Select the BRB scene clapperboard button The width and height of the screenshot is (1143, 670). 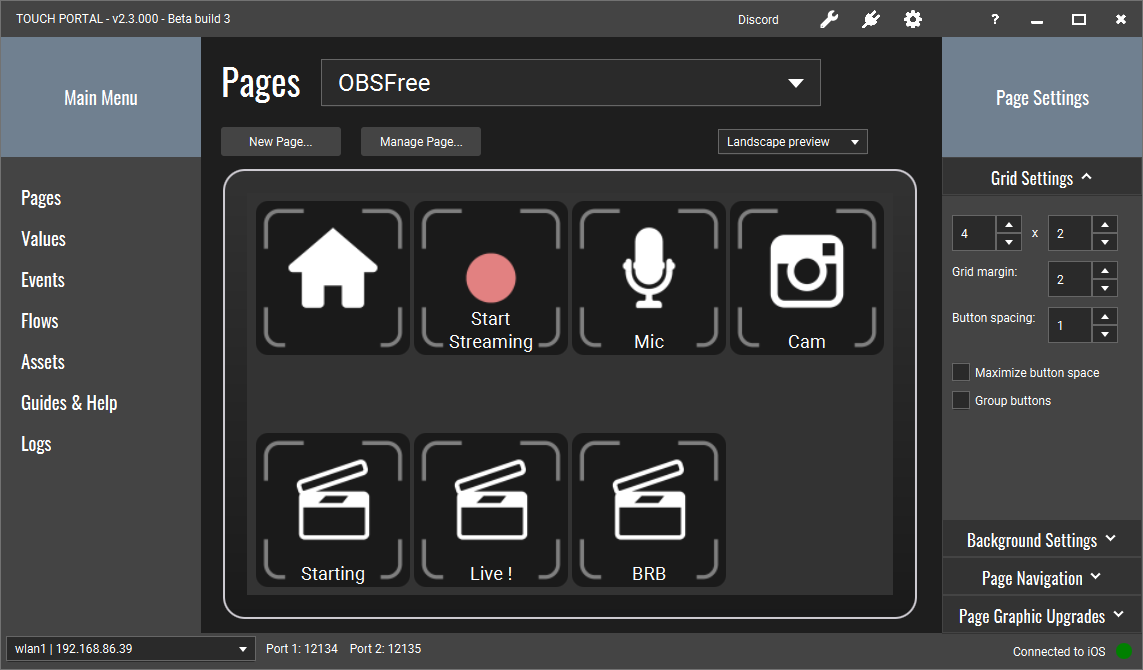(x=649, y=510)
